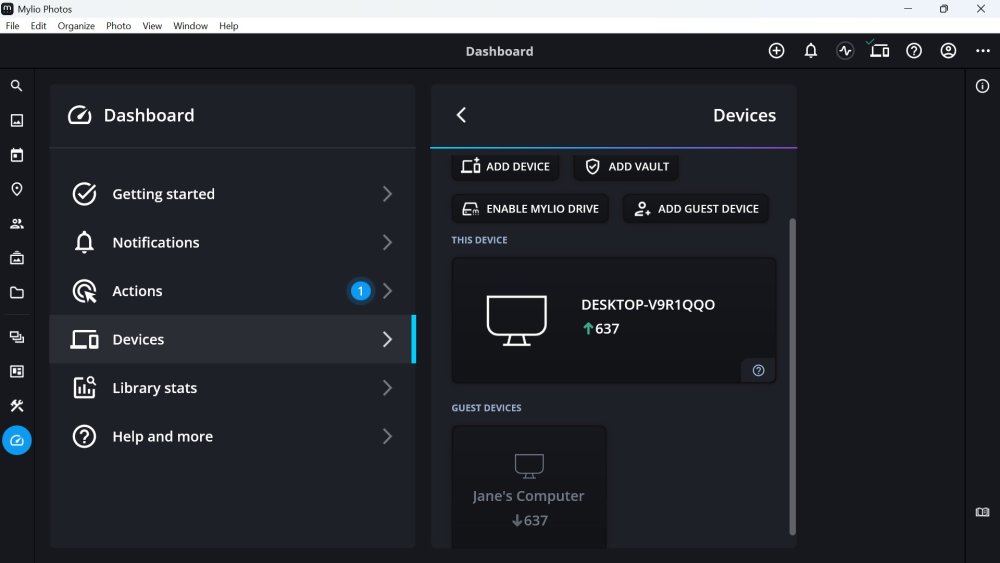Open People view in sidebar
This screenshot has height=563, width=1000.
[16, 224]
